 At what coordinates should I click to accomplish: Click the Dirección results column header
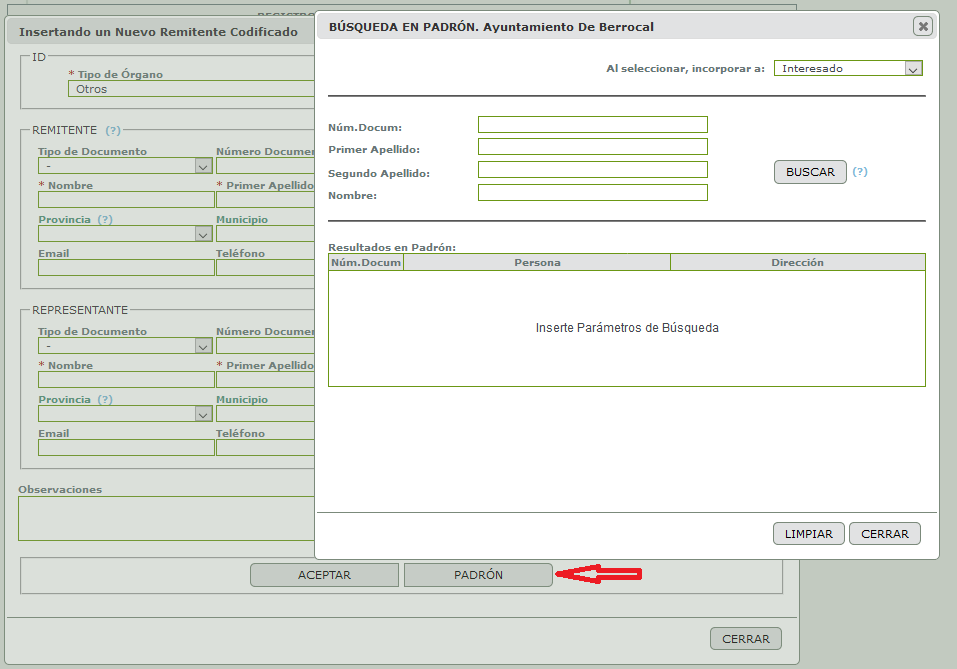pos(798,262)
